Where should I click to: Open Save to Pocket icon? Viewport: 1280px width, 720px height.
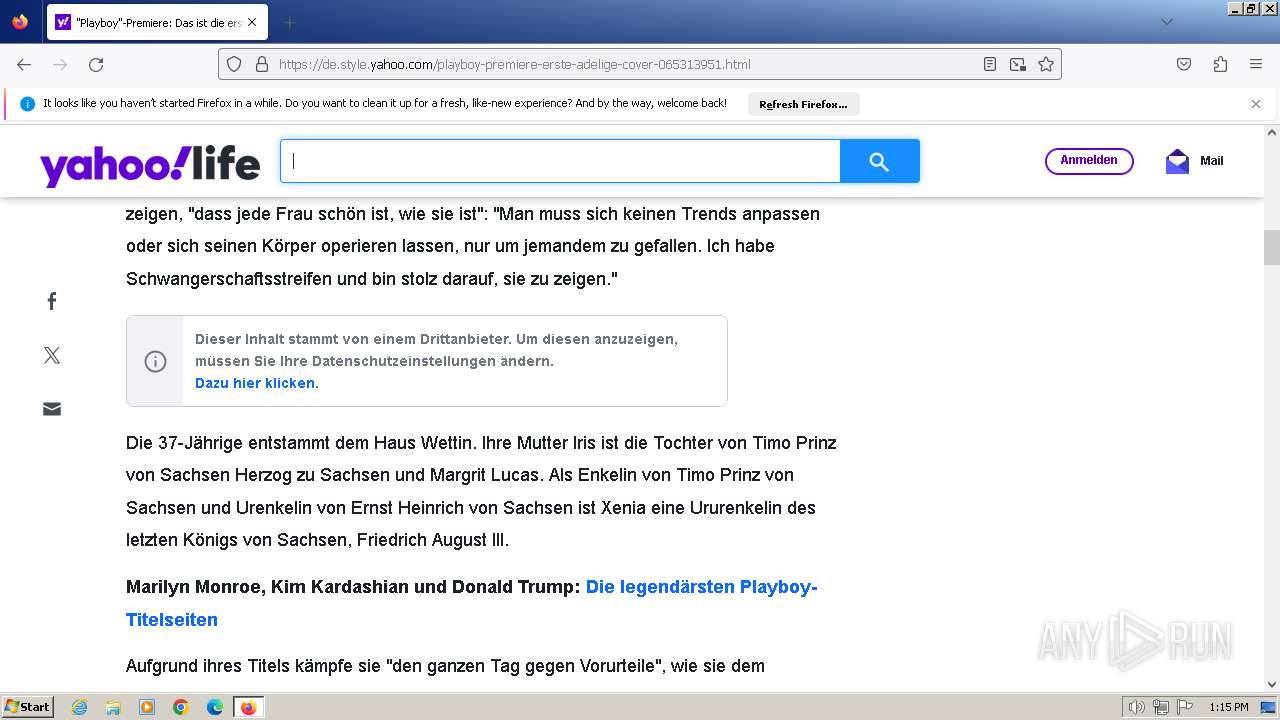[1184, 64]
